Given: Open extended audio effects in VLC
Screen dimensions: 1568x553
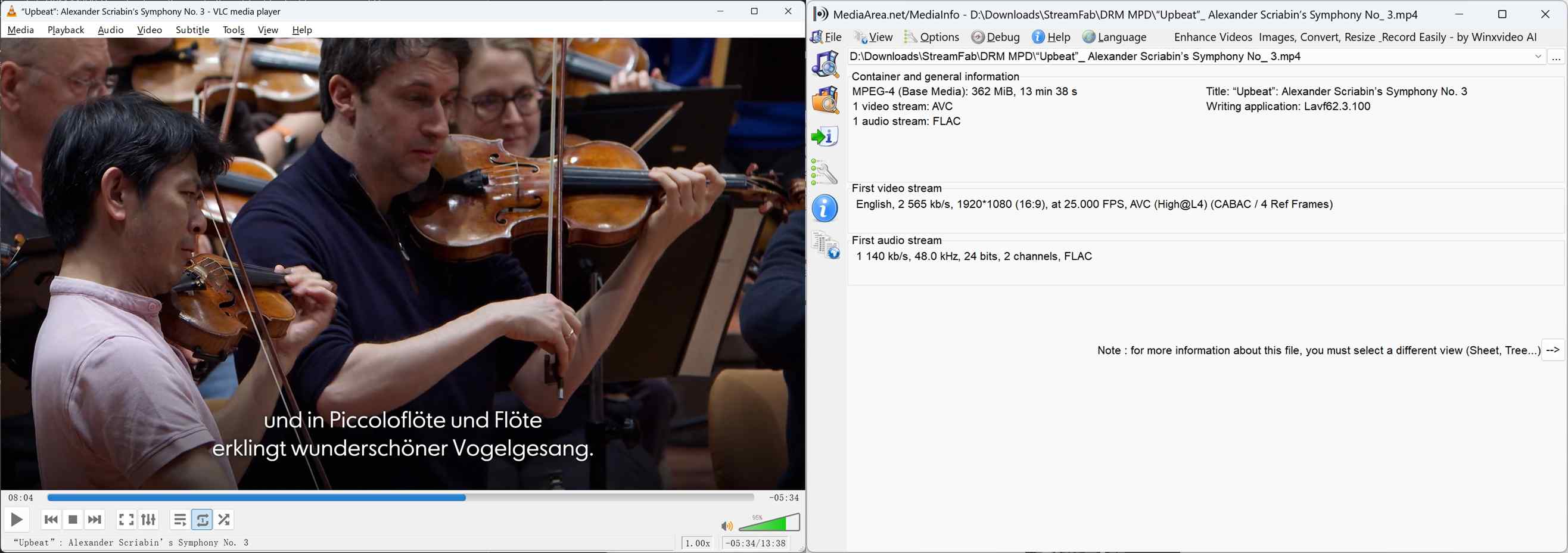Looking at the screenshot, I should [148, 520].
